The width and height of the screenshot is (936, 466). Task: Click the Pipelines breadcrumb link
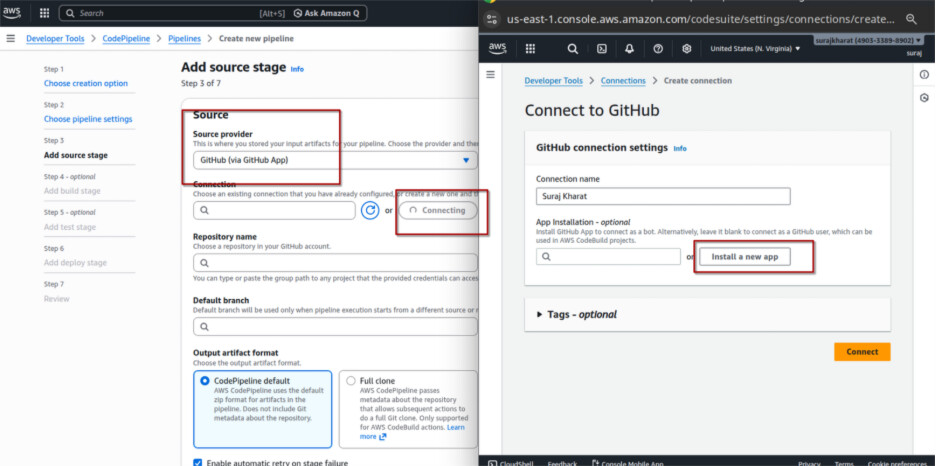[x=184, y=39]
